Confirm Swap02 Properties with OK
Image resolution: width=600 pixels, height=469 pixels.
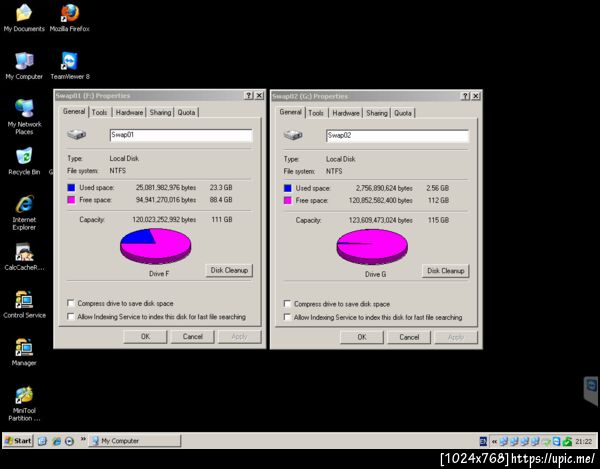[362, 337]
